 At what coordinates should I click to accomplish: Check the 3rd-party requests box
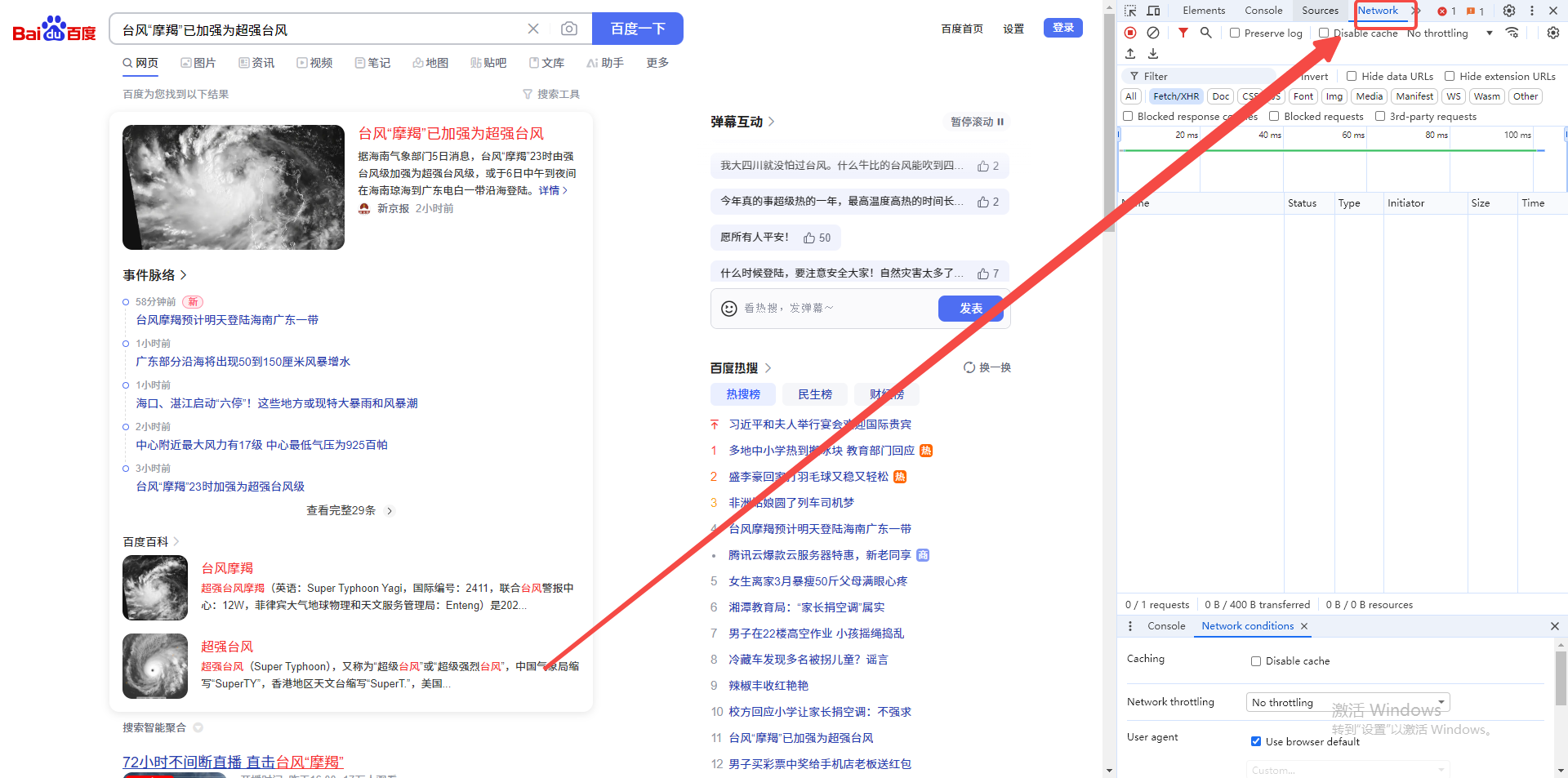pos(1380,116)
